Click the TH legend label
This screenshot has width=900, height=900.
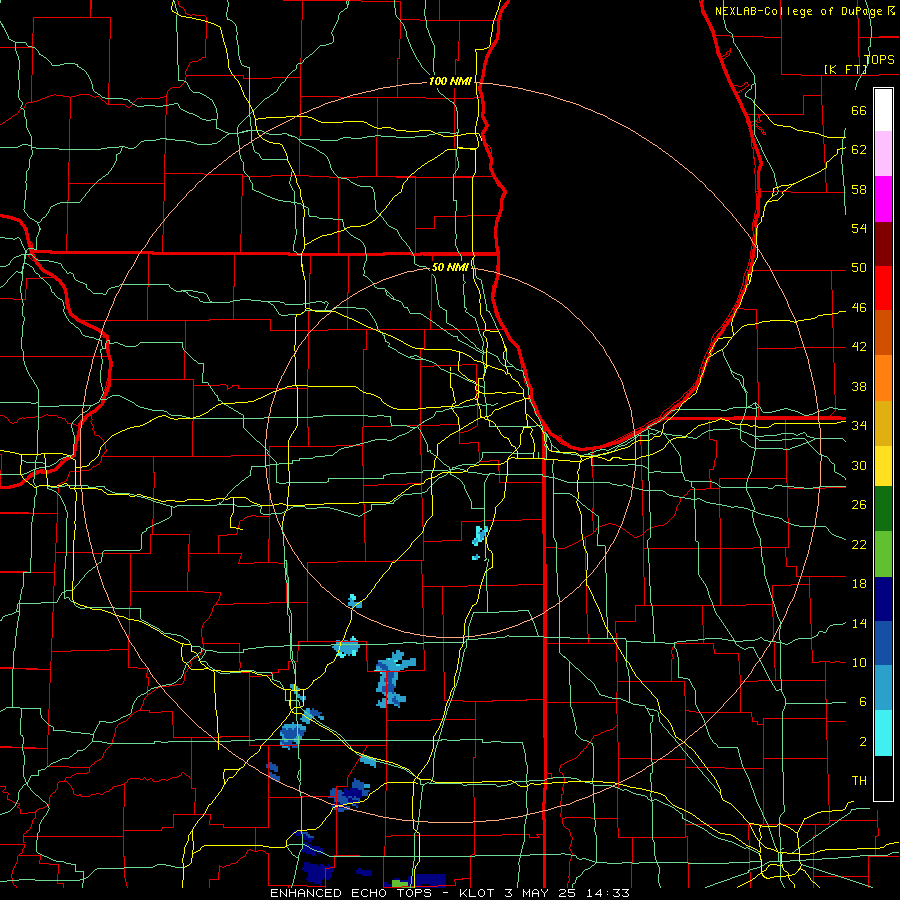[859, 780]
